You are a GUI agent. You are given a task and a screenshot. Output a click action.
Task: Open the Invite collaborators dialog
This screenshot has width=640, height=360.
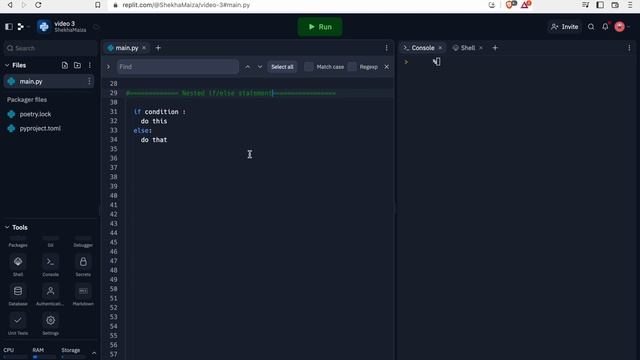click(x=564, y=27)
